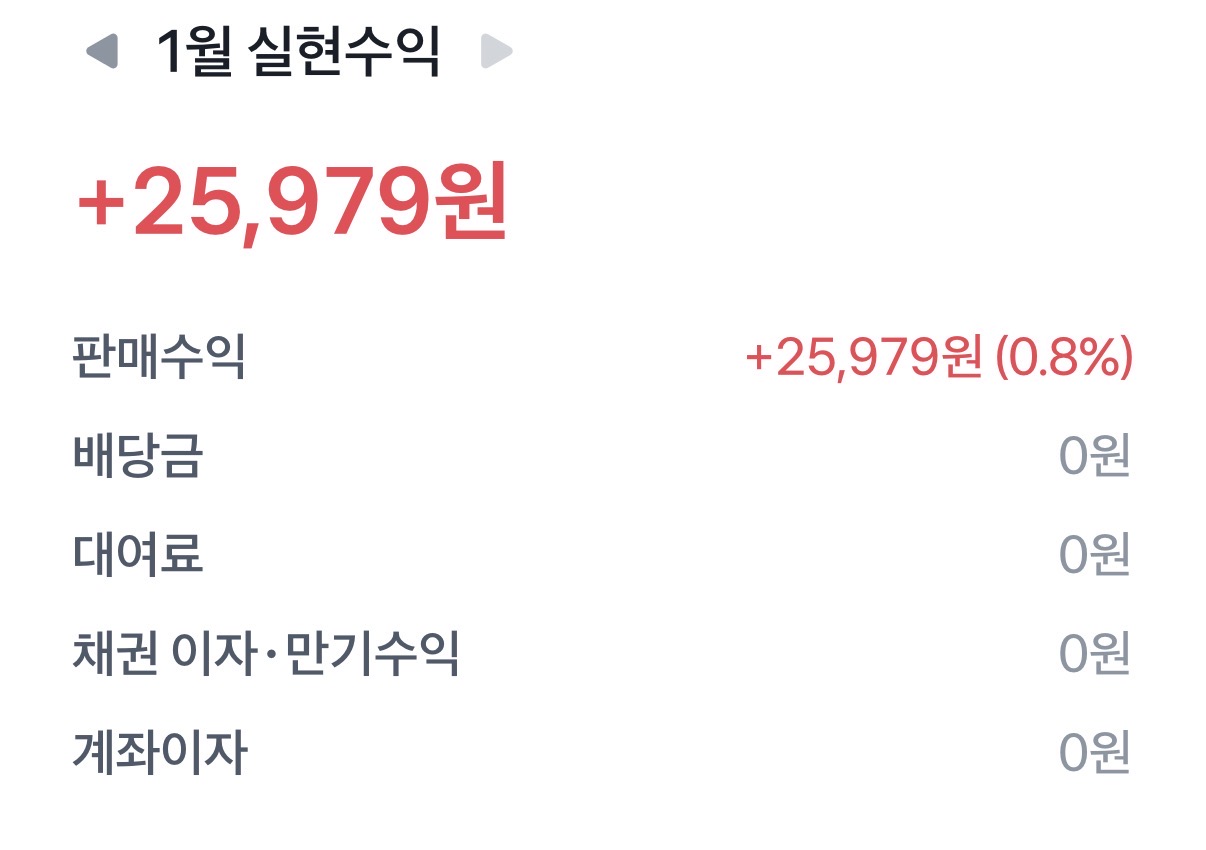
Task: Tap the 0원 value beside 대여료
Action: click(x=1095, y=554)
